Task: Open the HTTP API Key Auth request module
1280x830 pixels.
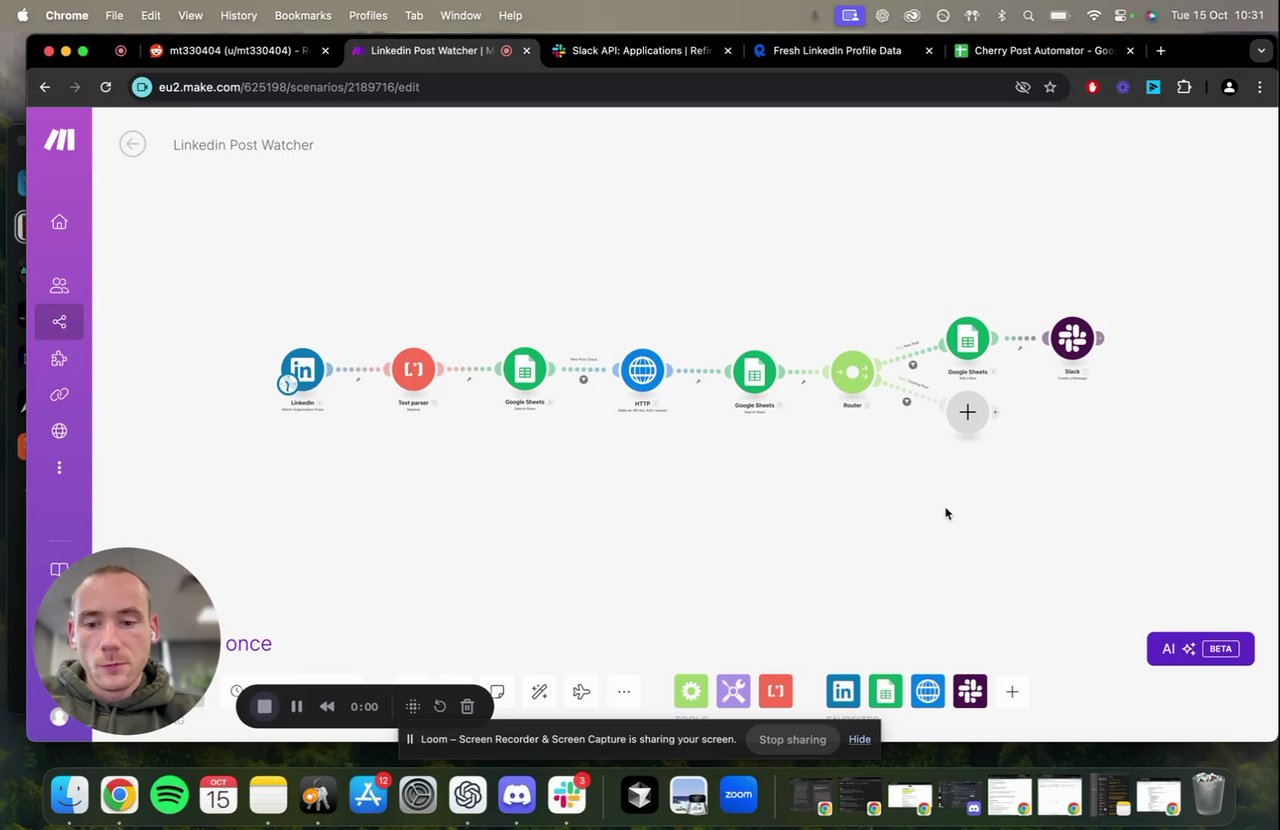Action: click(x=642, y=370)
